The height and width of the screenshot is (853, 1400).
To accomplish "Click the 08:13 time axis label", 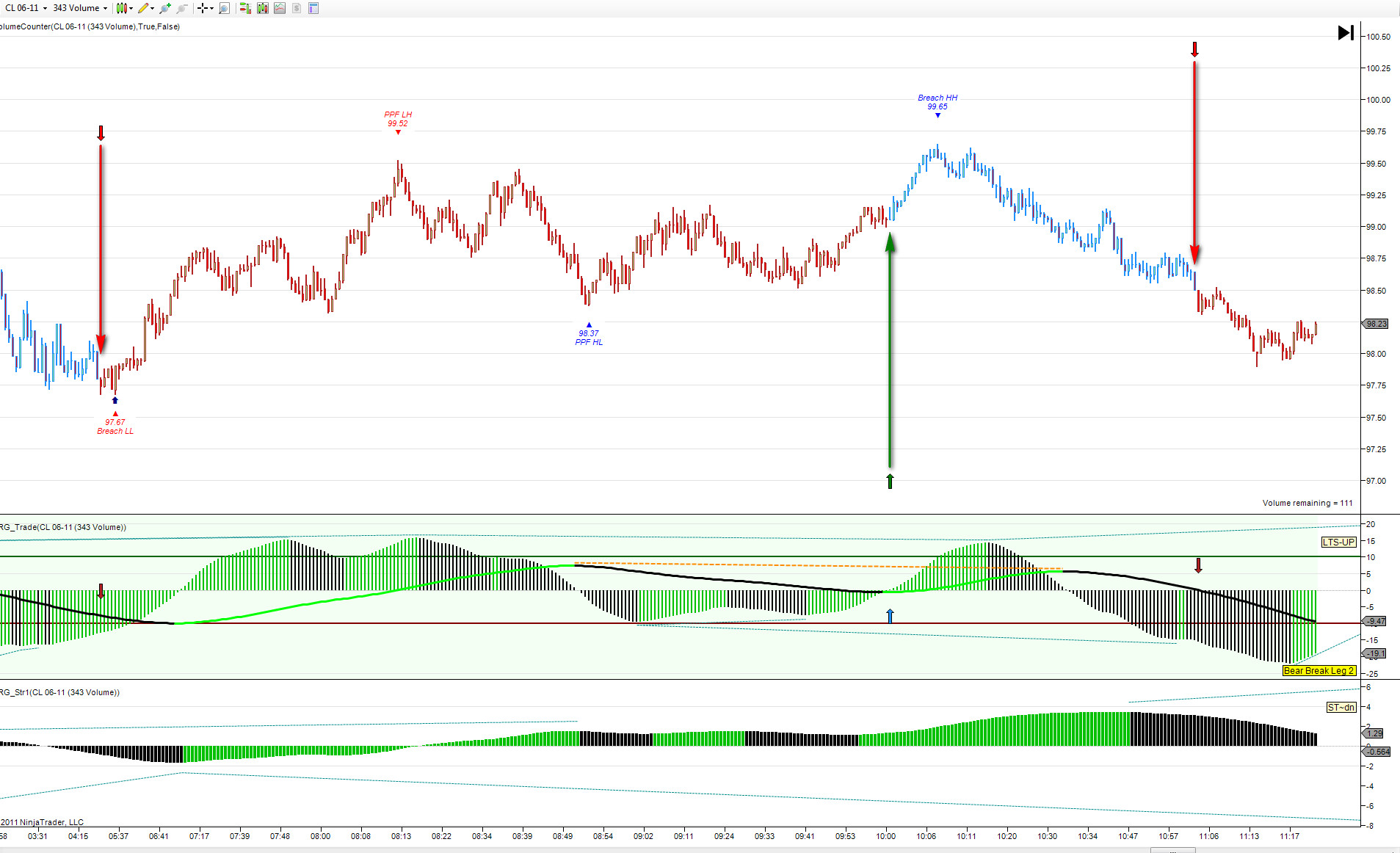I will pos(402,836).
